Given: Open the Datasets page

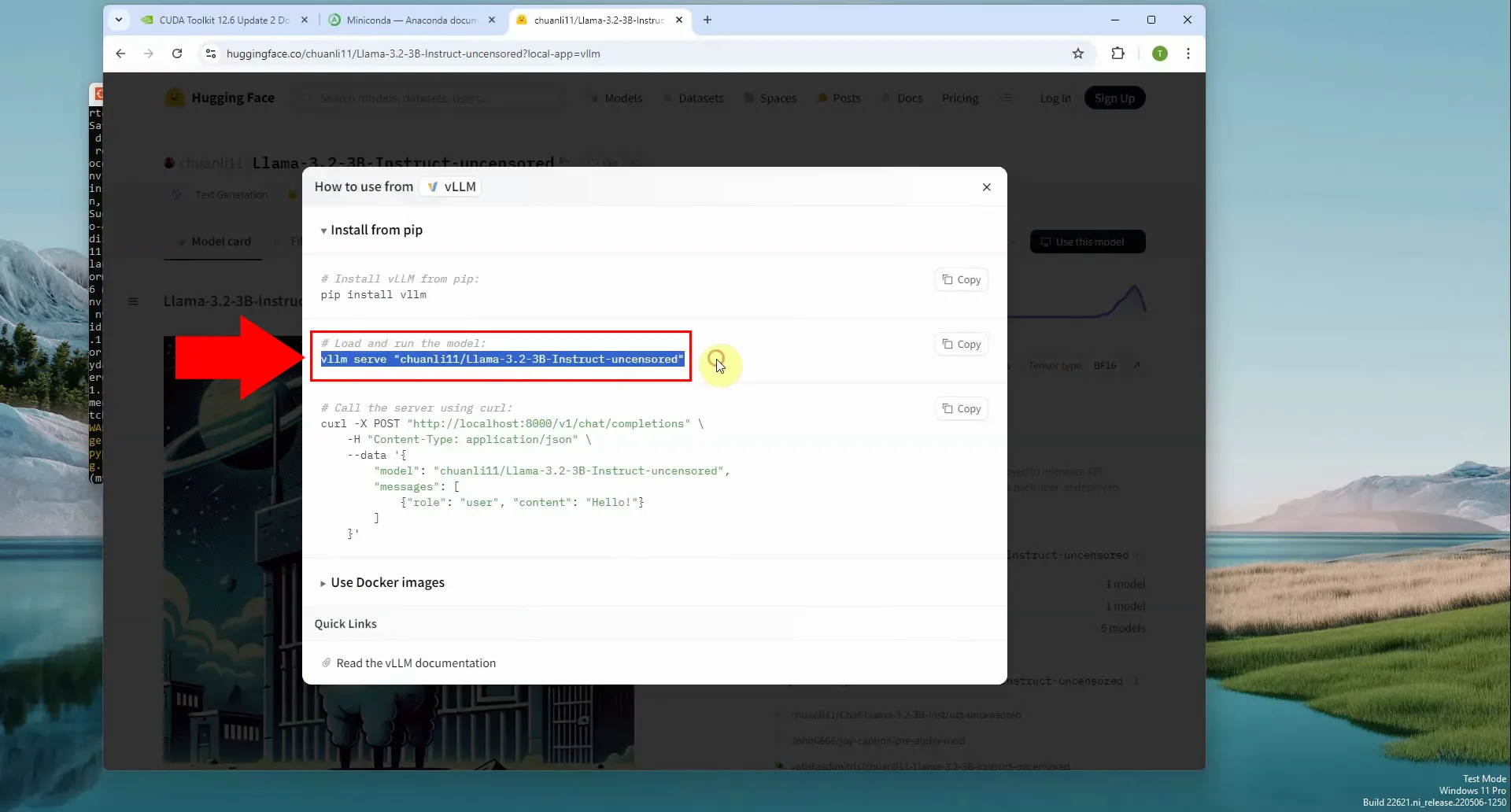Looking at the screenshot, I should click(x=693, y=98).
